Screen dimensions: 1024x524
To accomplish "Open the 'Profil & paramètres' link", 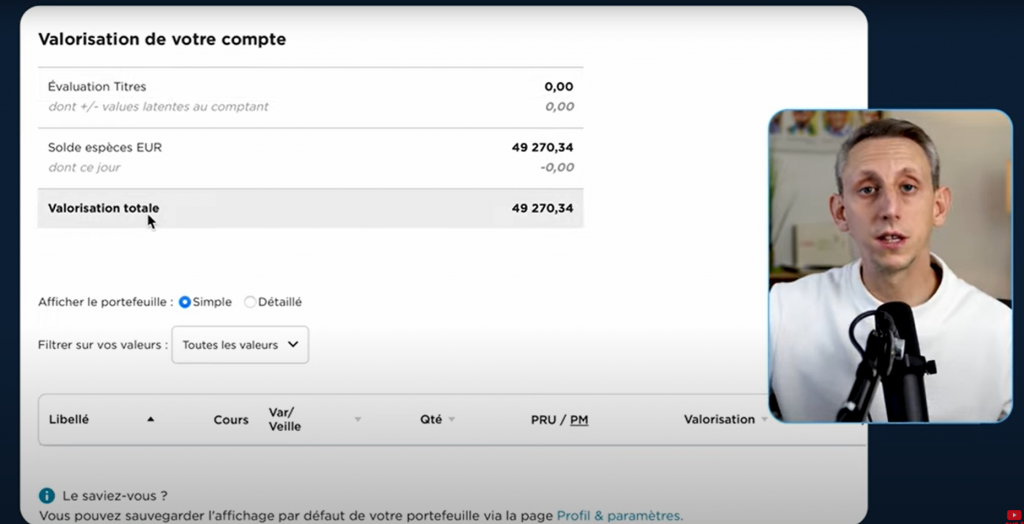I will [x=619, y=516].
